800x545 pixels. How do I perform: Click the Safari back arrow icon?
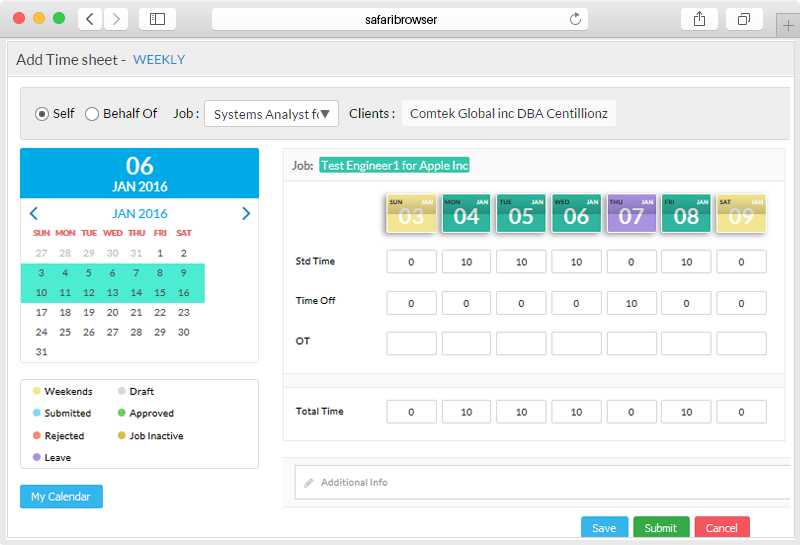(90, 19)
